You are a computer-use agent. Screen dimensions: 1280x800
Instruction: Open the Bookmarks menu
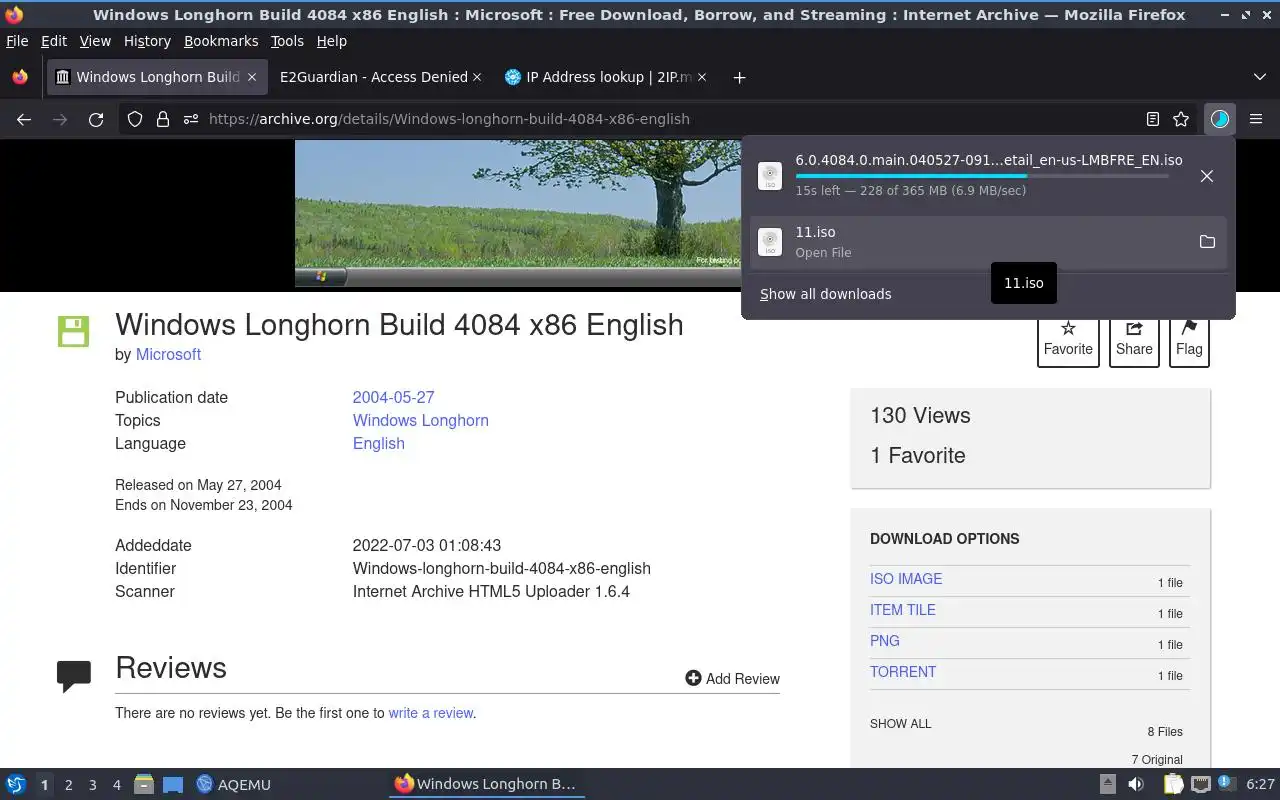point(221,41)
